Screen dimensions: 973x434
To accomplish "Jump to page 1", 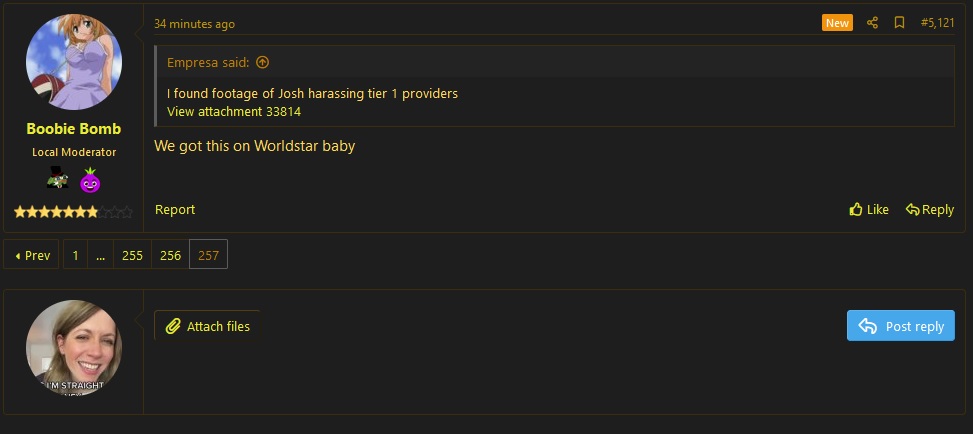I will pos(75,255).
